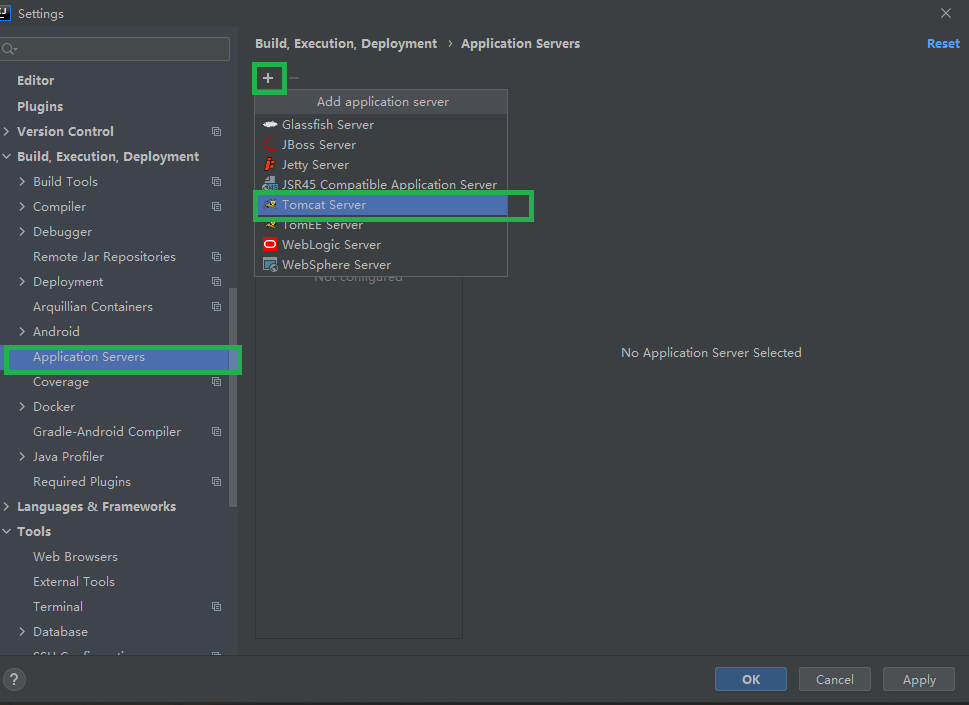Open the Editor settings category
Image resolution: width=969 pixels, height=705 pixels.
35,80
